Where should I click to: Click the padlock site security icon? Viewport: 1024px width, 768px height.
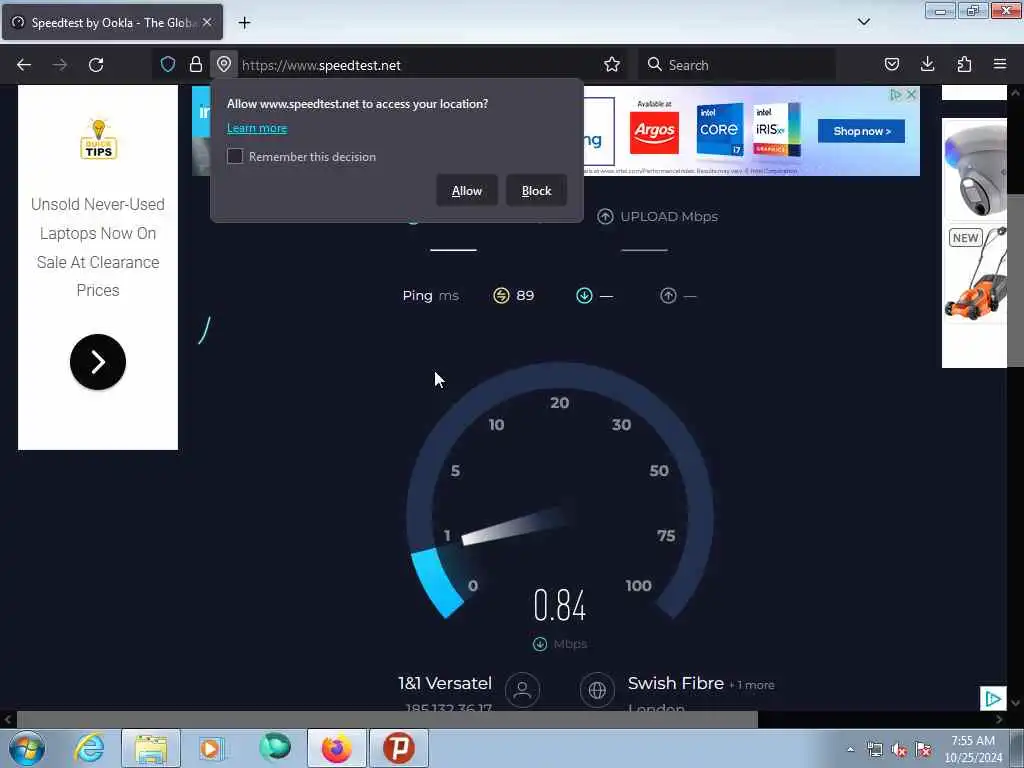pos(195,64)
